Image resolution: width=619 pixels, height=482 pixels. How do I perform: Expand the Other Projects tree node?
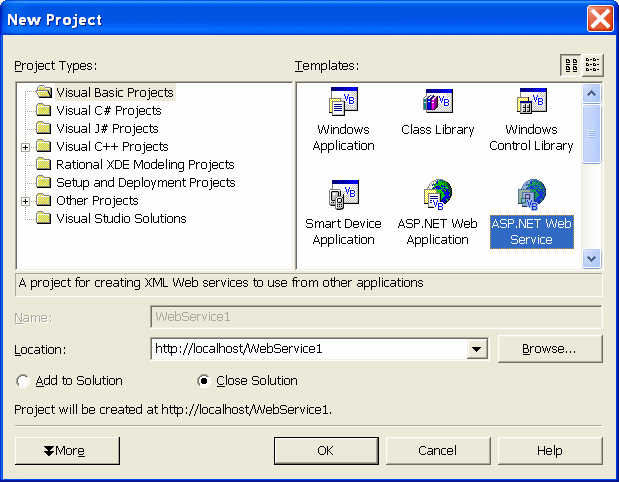click(25, 201)
